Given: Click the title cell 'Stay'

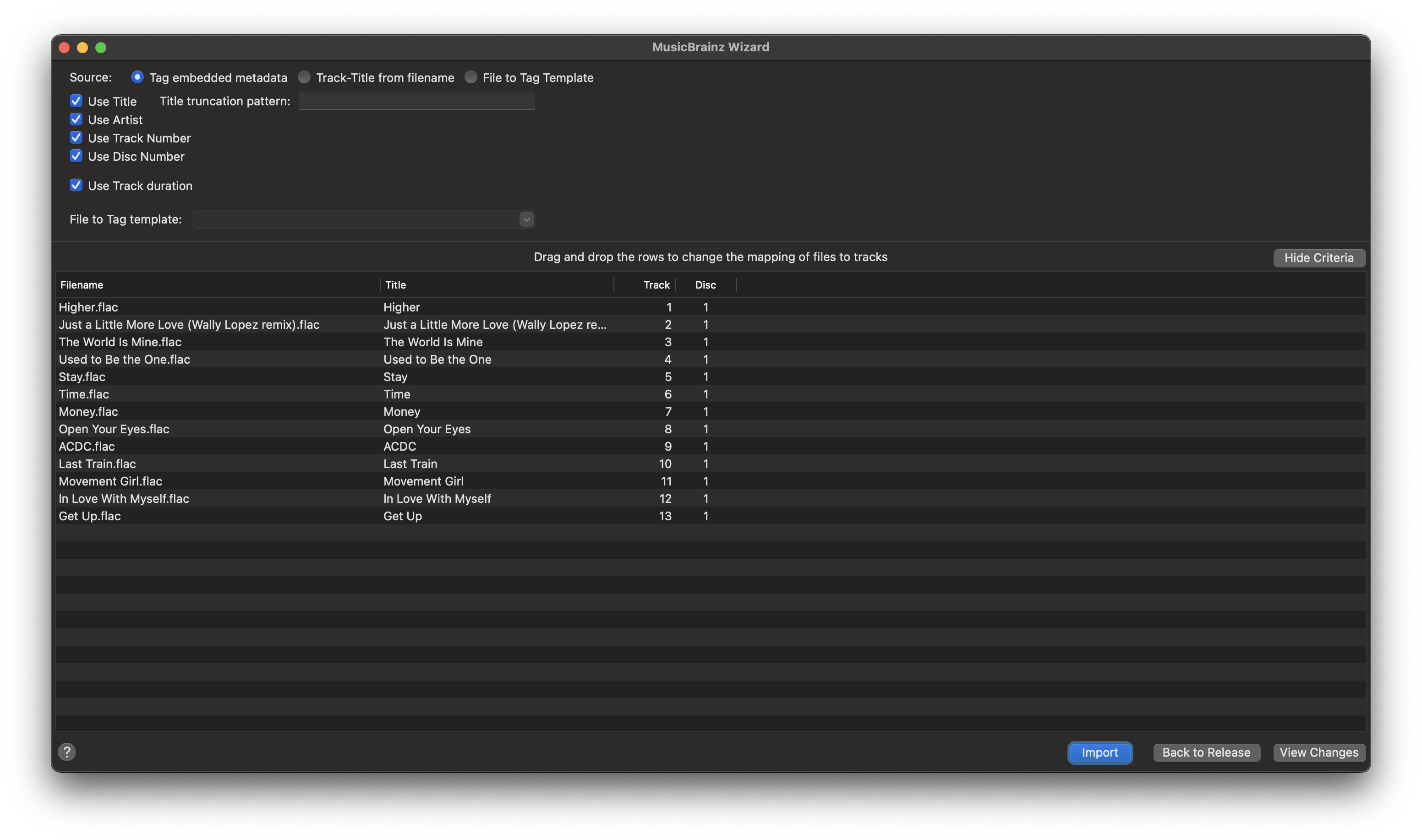Looking at the screenshot, I should 395,376.
